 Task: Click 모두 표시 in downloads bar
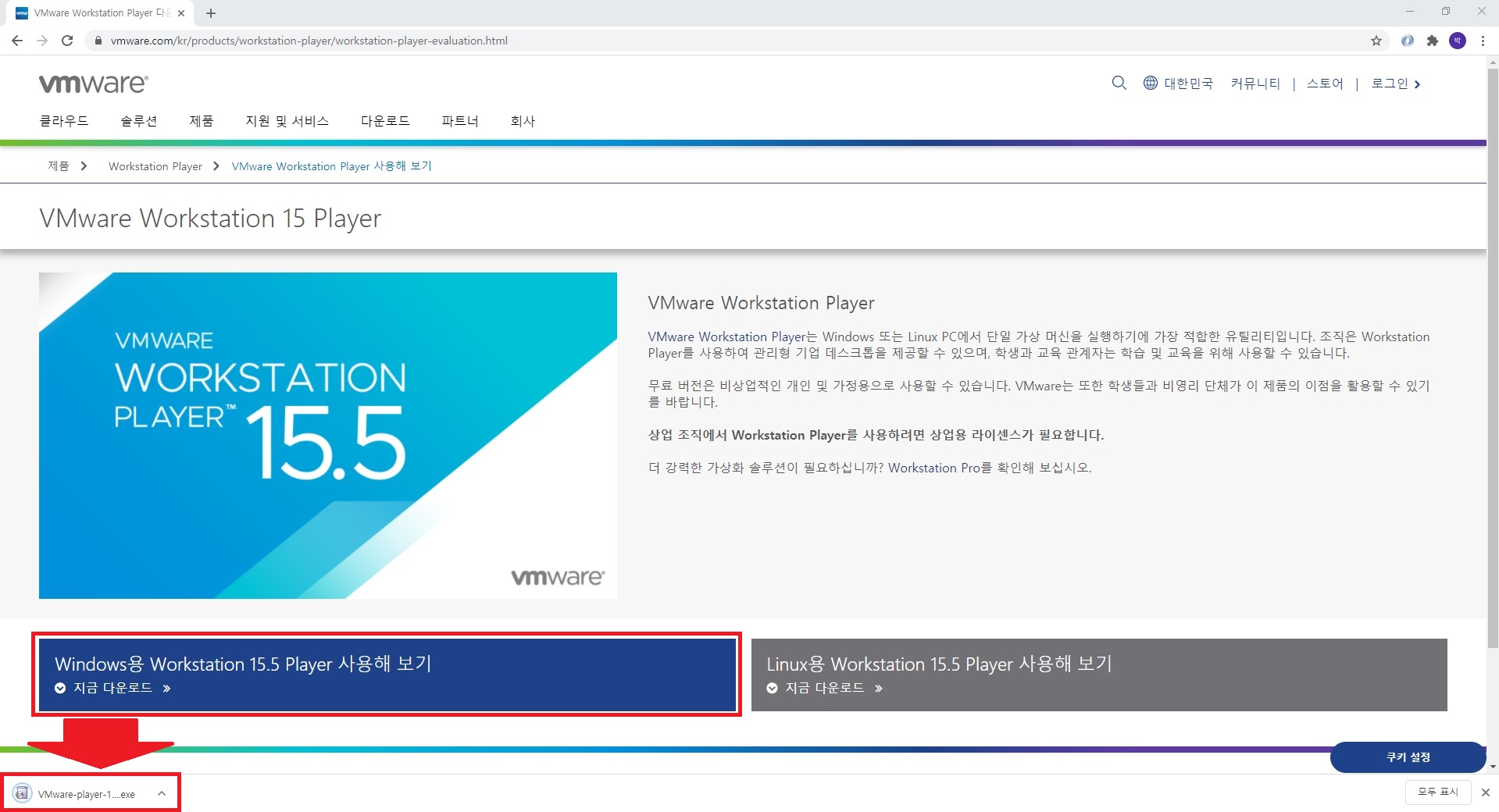1438,792
